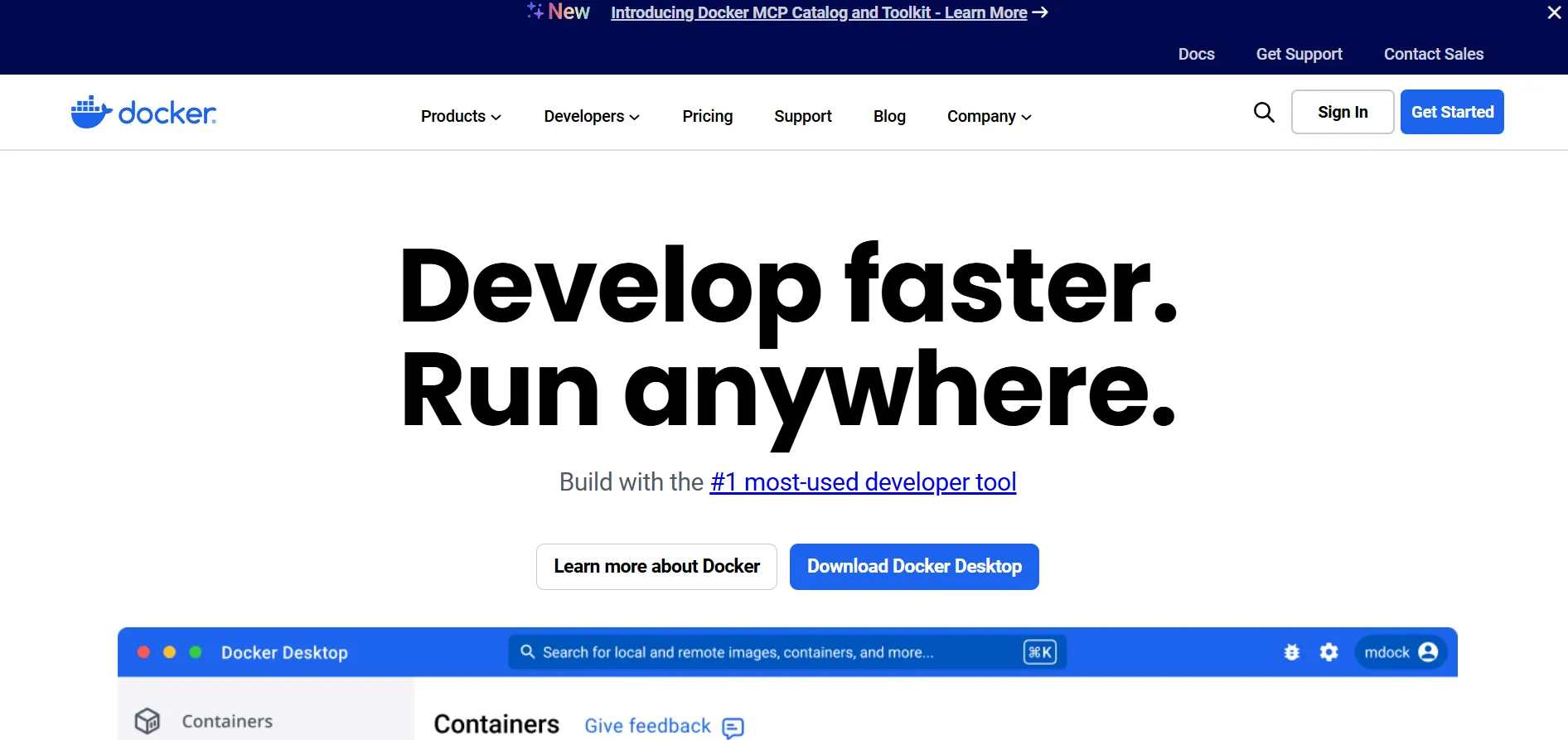Click Download Docker Desktop button
This screenshot has height=740, width=1568.
coord(914,567)
